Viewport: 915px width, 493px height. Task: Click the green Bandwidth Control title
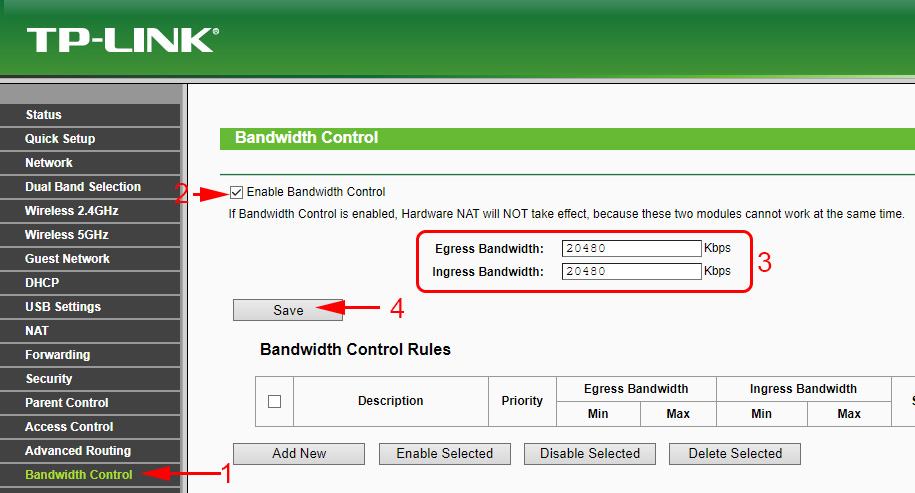point(306,138)
